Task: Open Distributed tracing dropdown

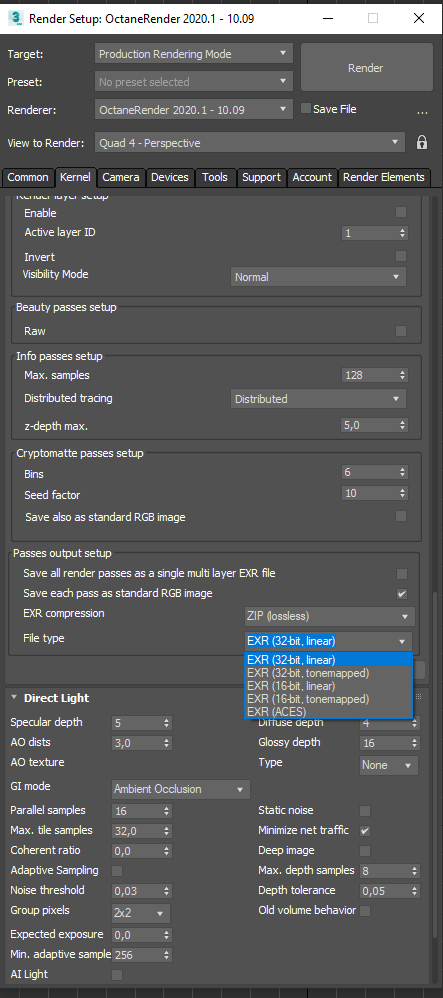Action: 318,399
